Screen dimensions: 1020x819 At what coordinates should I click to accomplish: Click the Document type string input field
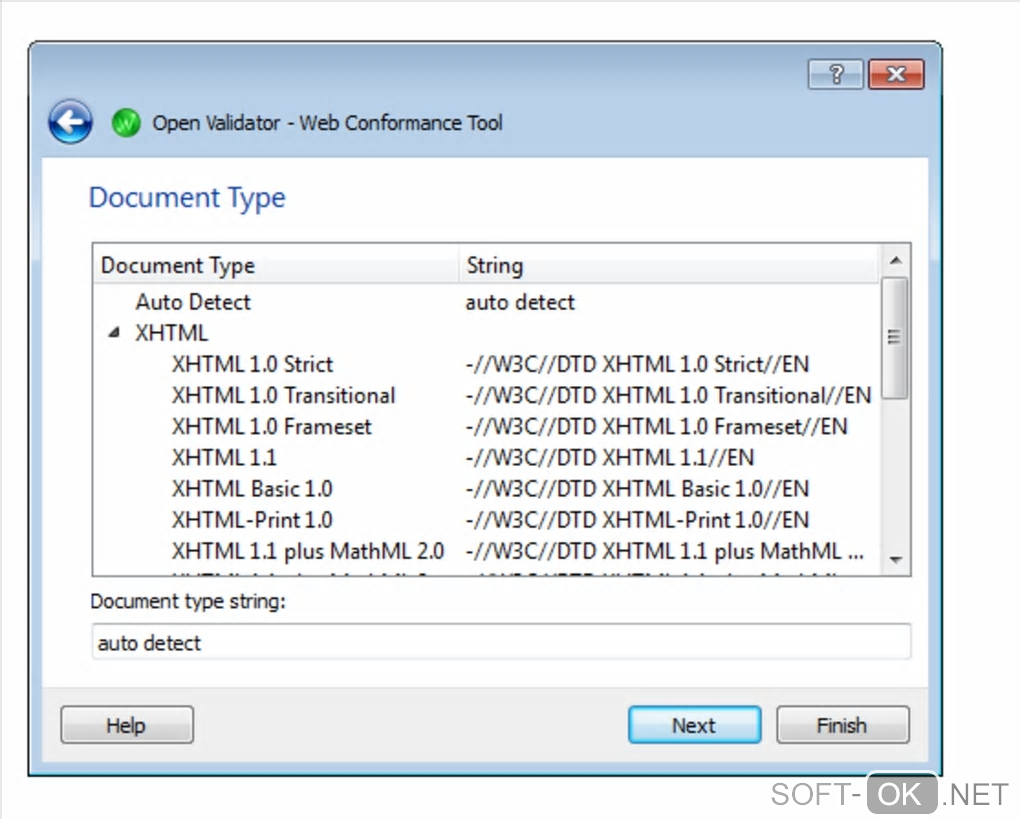tap(500, 642)
